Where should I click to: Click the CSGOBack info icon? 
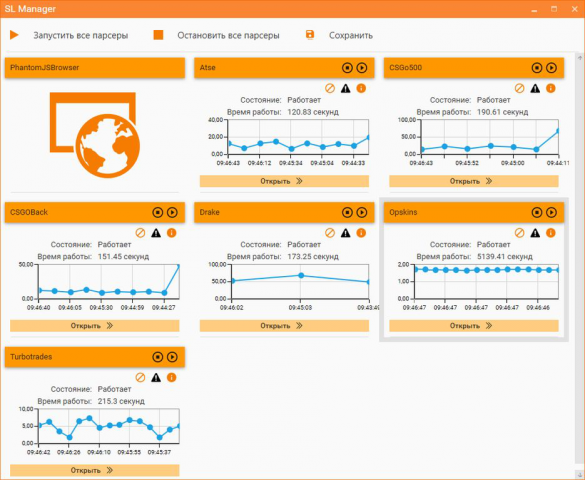(172, 233)
